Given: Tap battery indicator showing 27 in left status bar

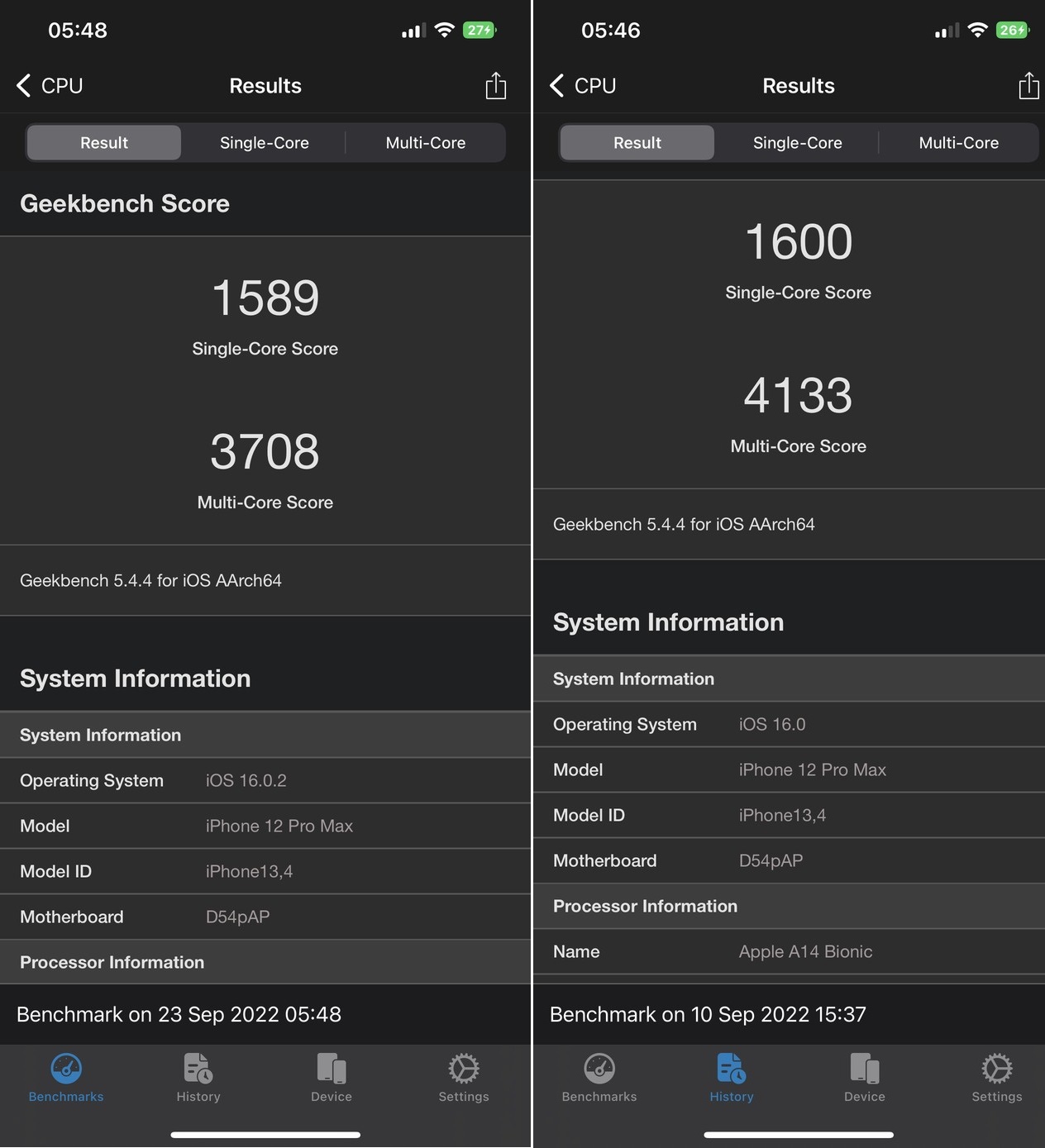Looking at the screenshot, I should pyautogui.click(x=480, y=31).
